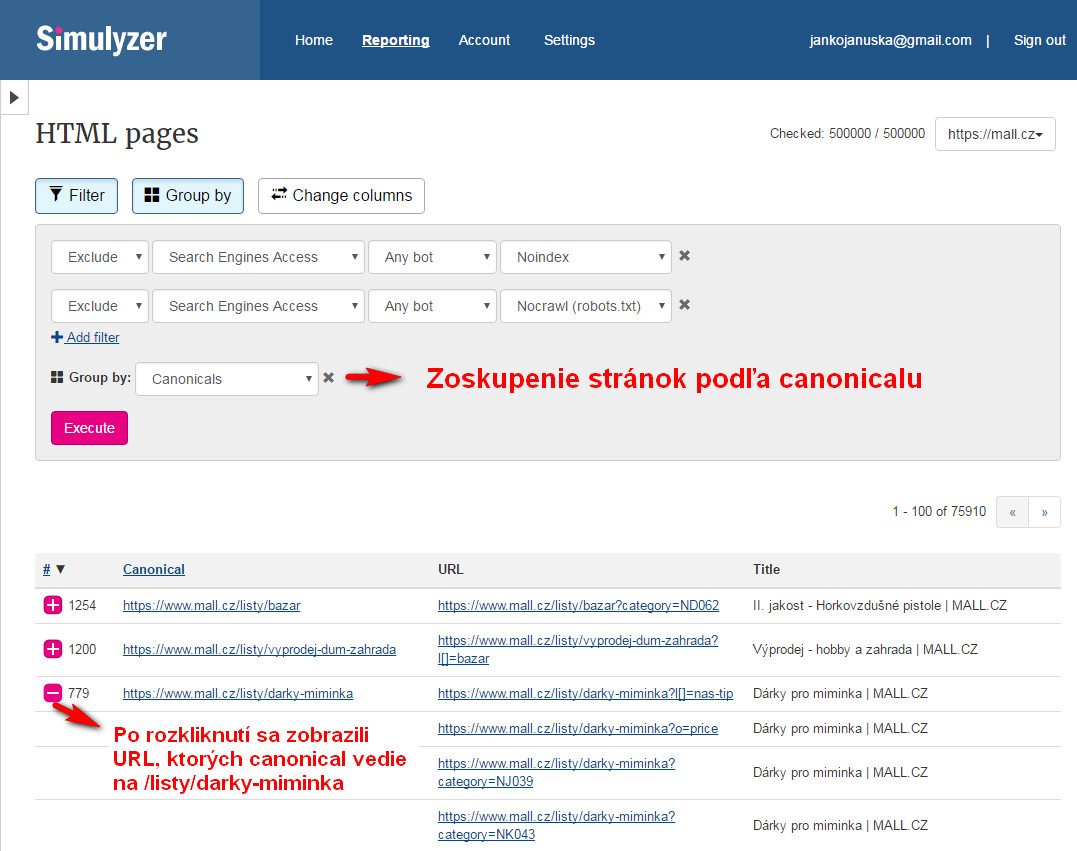1077x851 pixels.
Task: Open the https://mall.cz site selector
Action: point(995,134)
